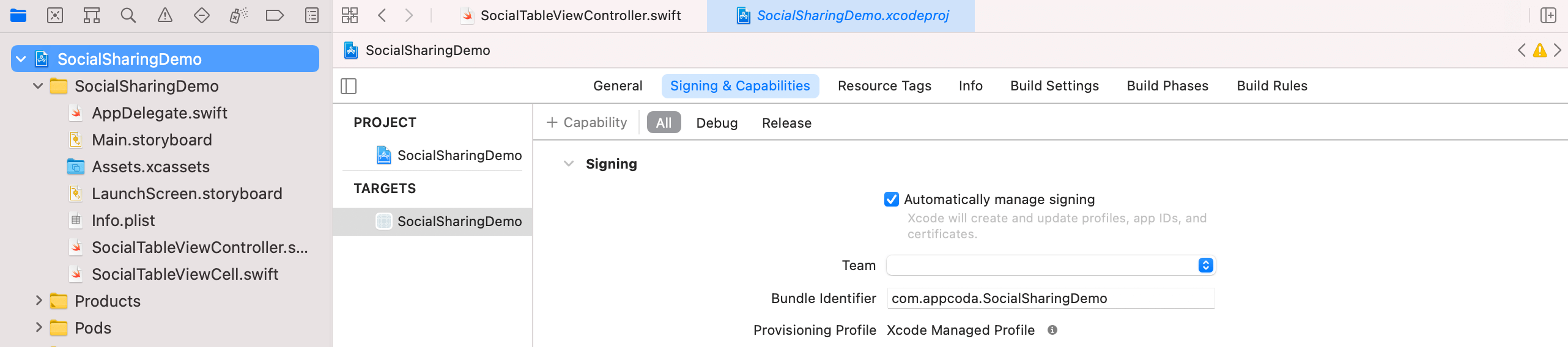Open the Project navigator folder icon
This screenshot has width=1568, height=347.
[x=18, y=15]
